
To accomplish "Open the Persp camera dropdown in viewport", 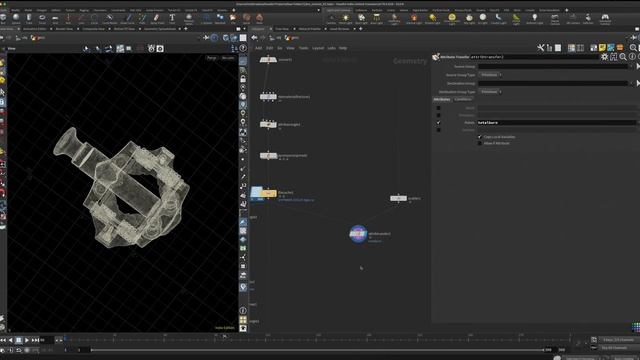I will pyautogui.click(x=212, y=58).
